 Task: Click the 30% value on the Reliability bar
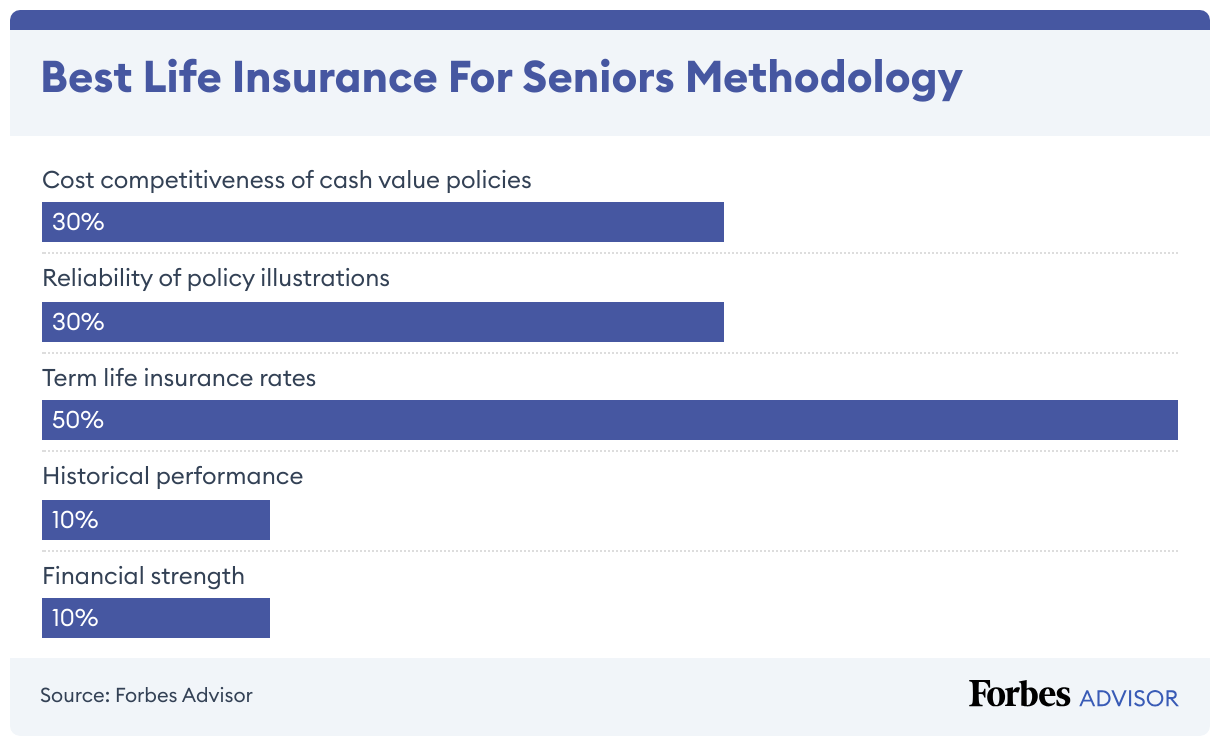point(78,322)
